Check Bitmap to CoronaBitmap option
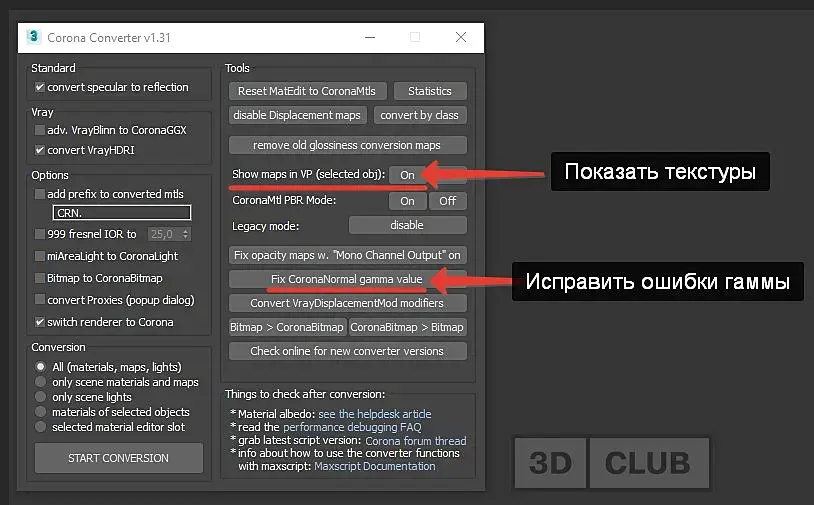Image resolution: width=814 pixels, height=505 pixels. click(39, 278)
